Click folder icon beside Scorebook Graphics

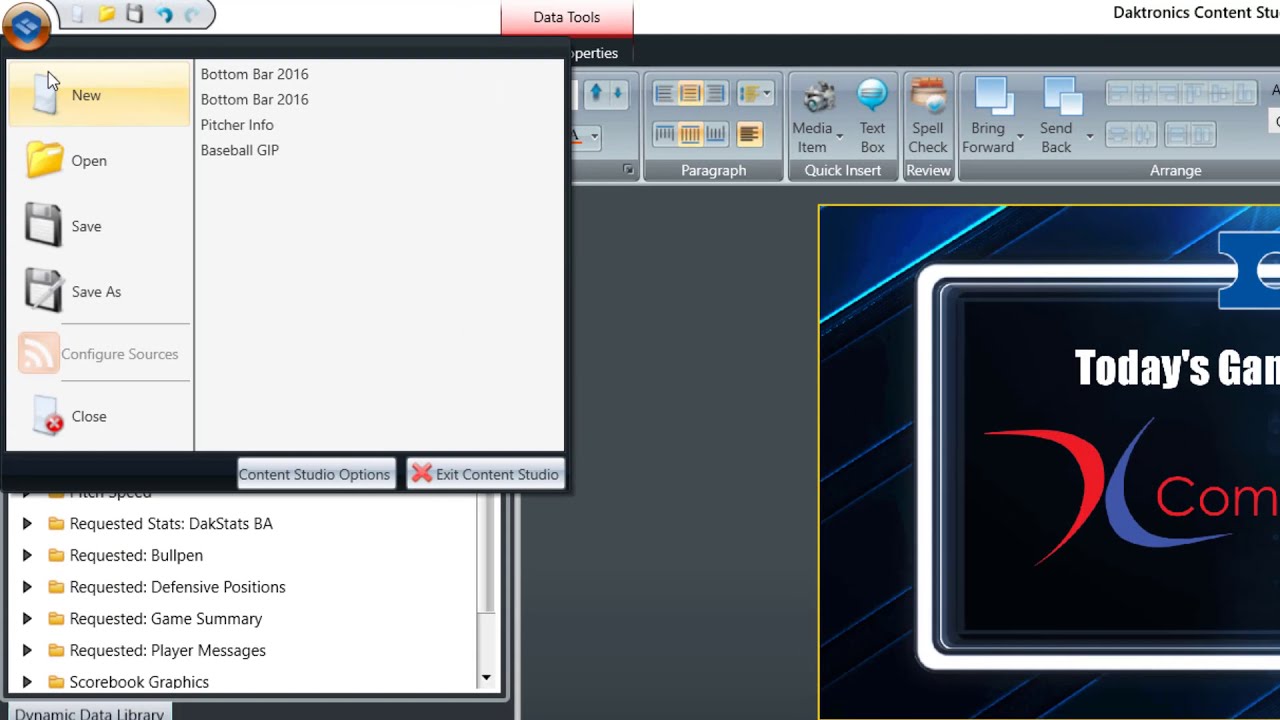tap(56, 682)
